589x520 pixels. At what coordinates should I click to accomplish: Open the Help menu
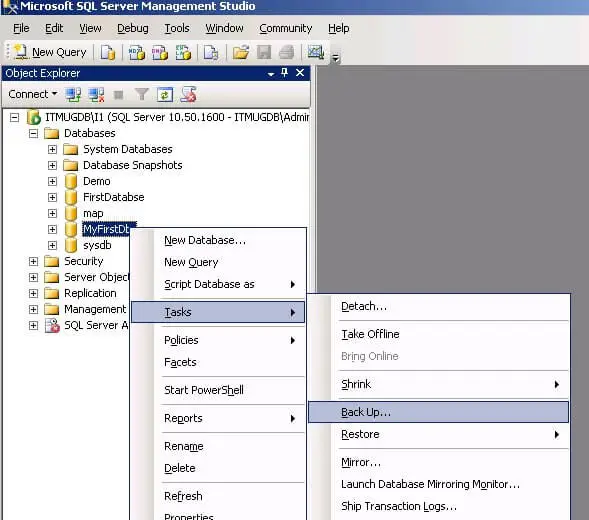[338, 28]
